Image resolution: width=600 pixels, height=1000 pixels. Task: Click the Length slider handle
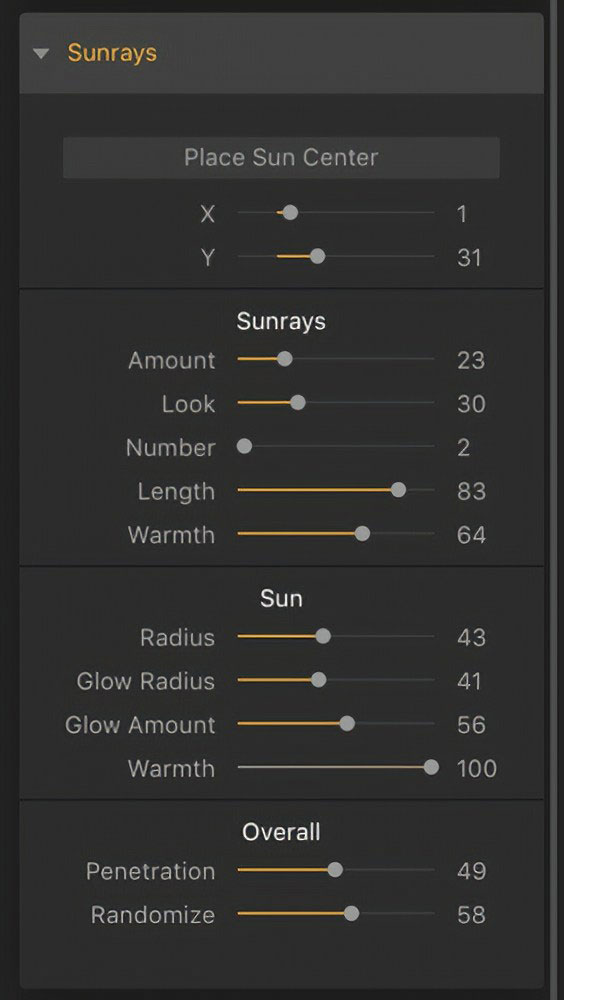point(398,491)
